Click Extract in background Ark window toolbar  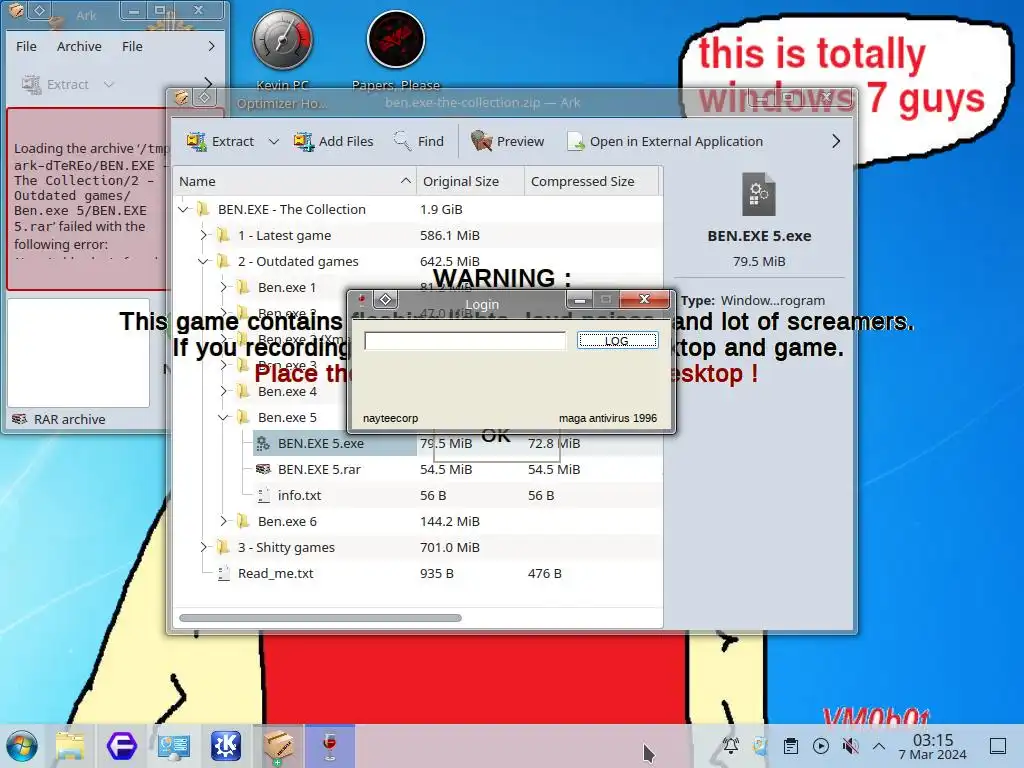click(56, 84)
